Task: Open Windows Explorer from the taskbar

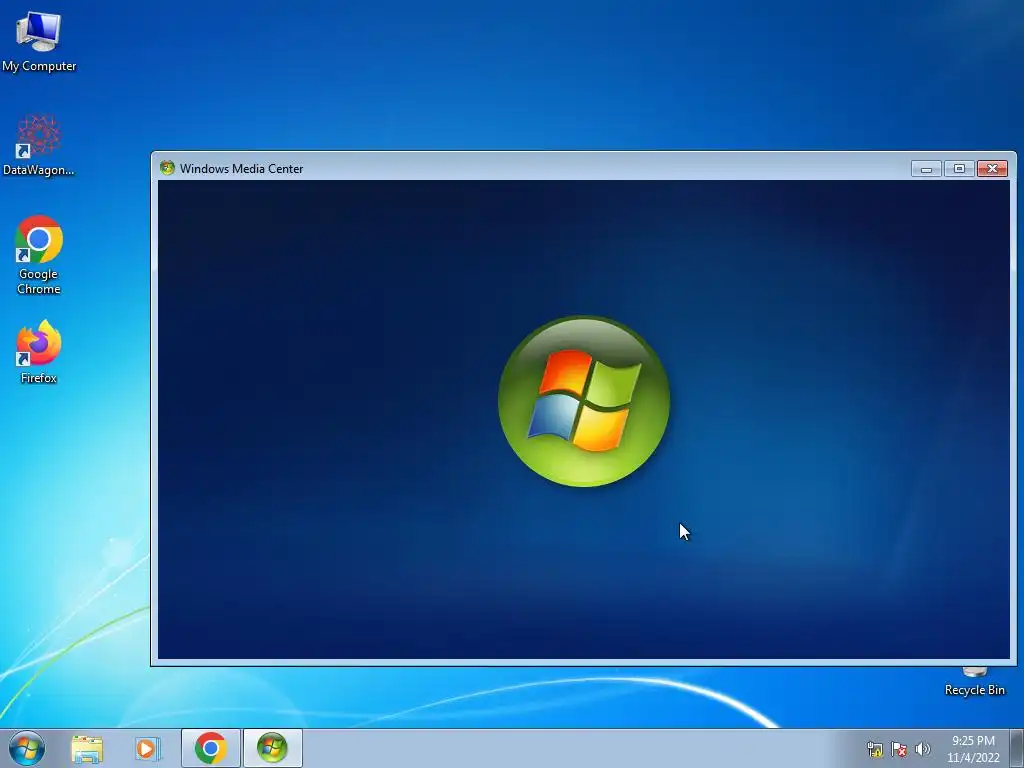Action: (x=87, y=748)
